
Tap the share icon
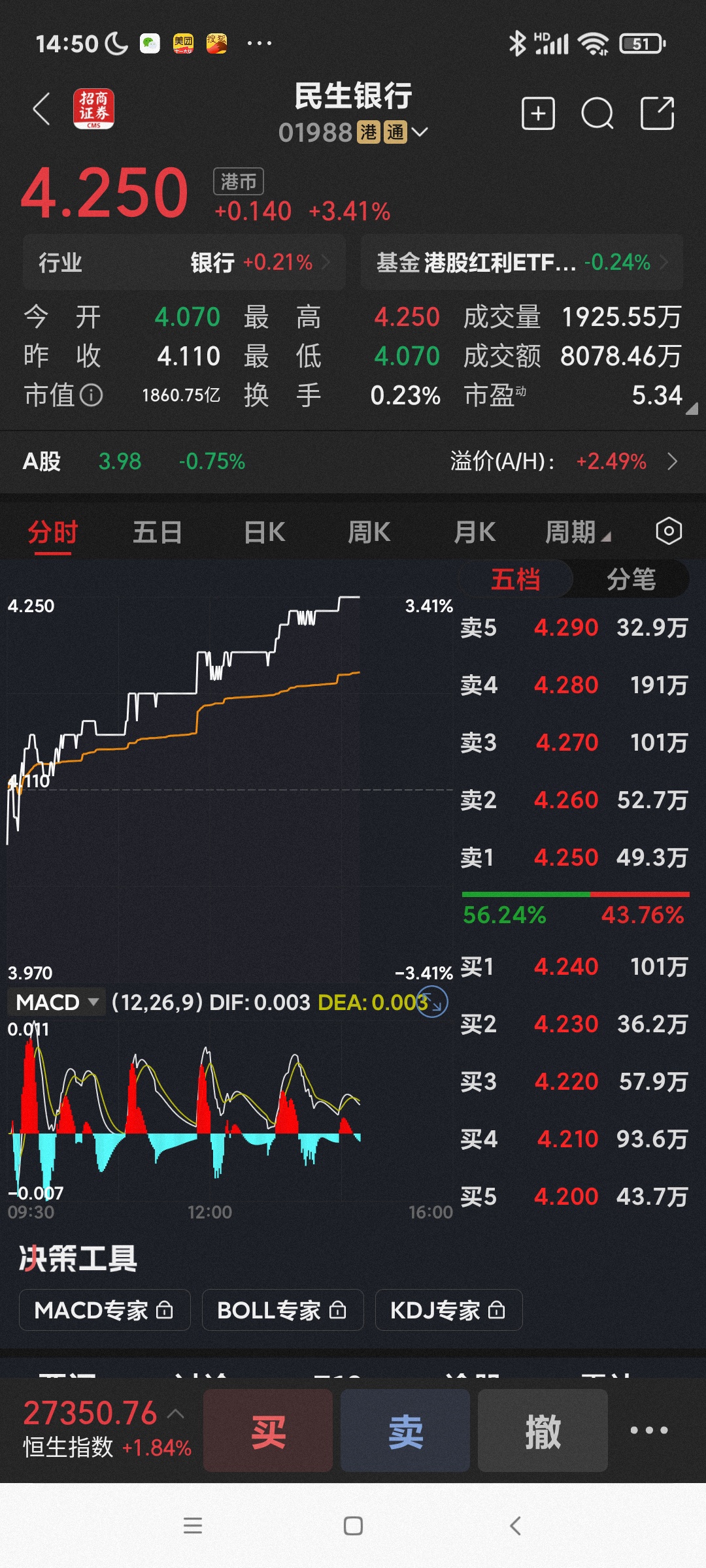[657, 114]
